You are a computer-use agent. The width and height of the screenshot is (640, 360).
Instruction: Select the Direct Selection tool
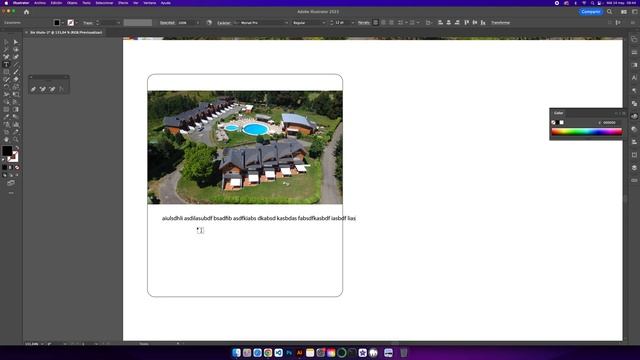coord(16,42)
